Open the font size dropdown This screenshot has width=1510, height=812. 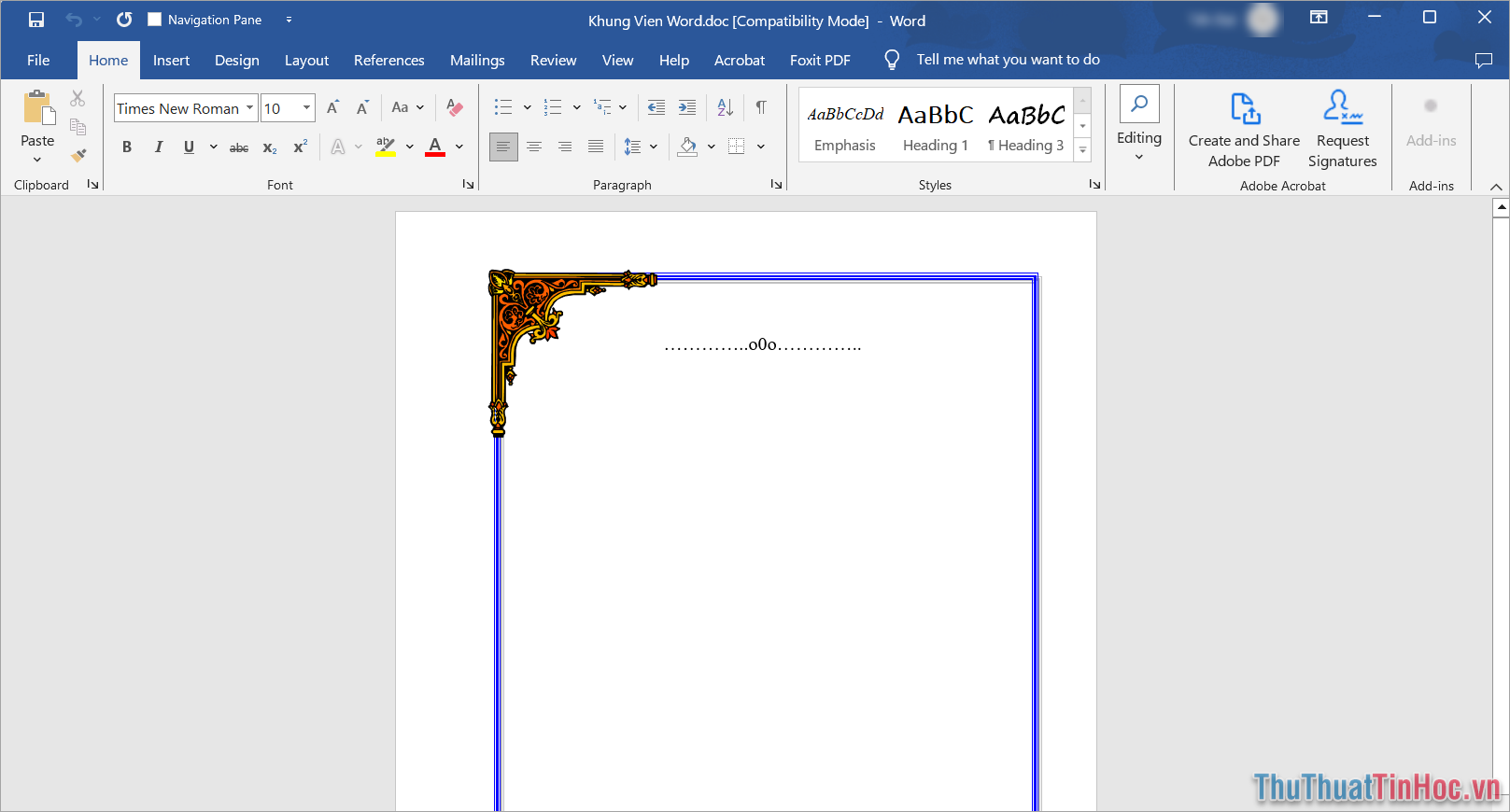(306, 108)
